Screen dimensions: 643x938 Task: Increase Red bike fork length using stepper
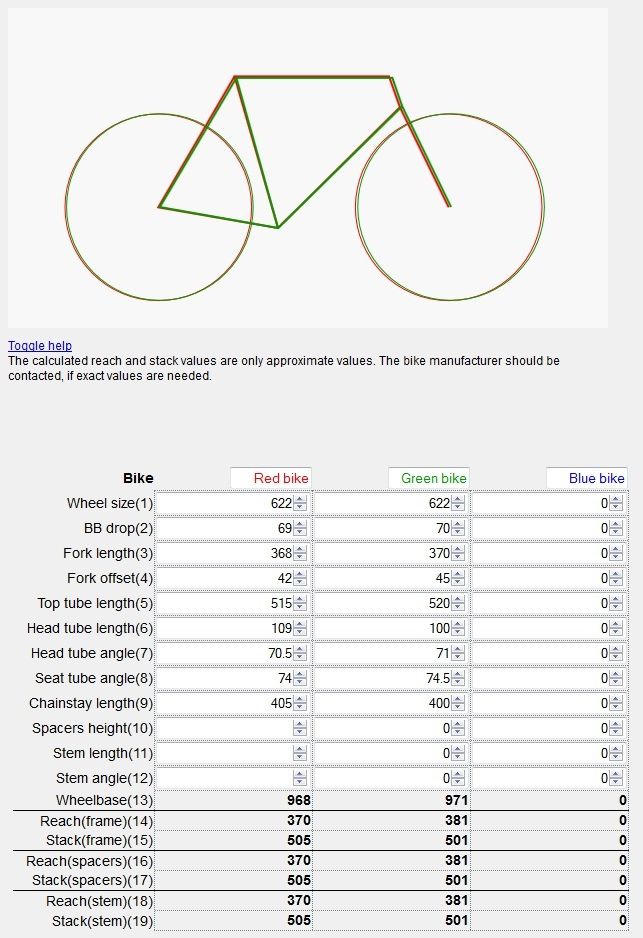click(300, 549)
